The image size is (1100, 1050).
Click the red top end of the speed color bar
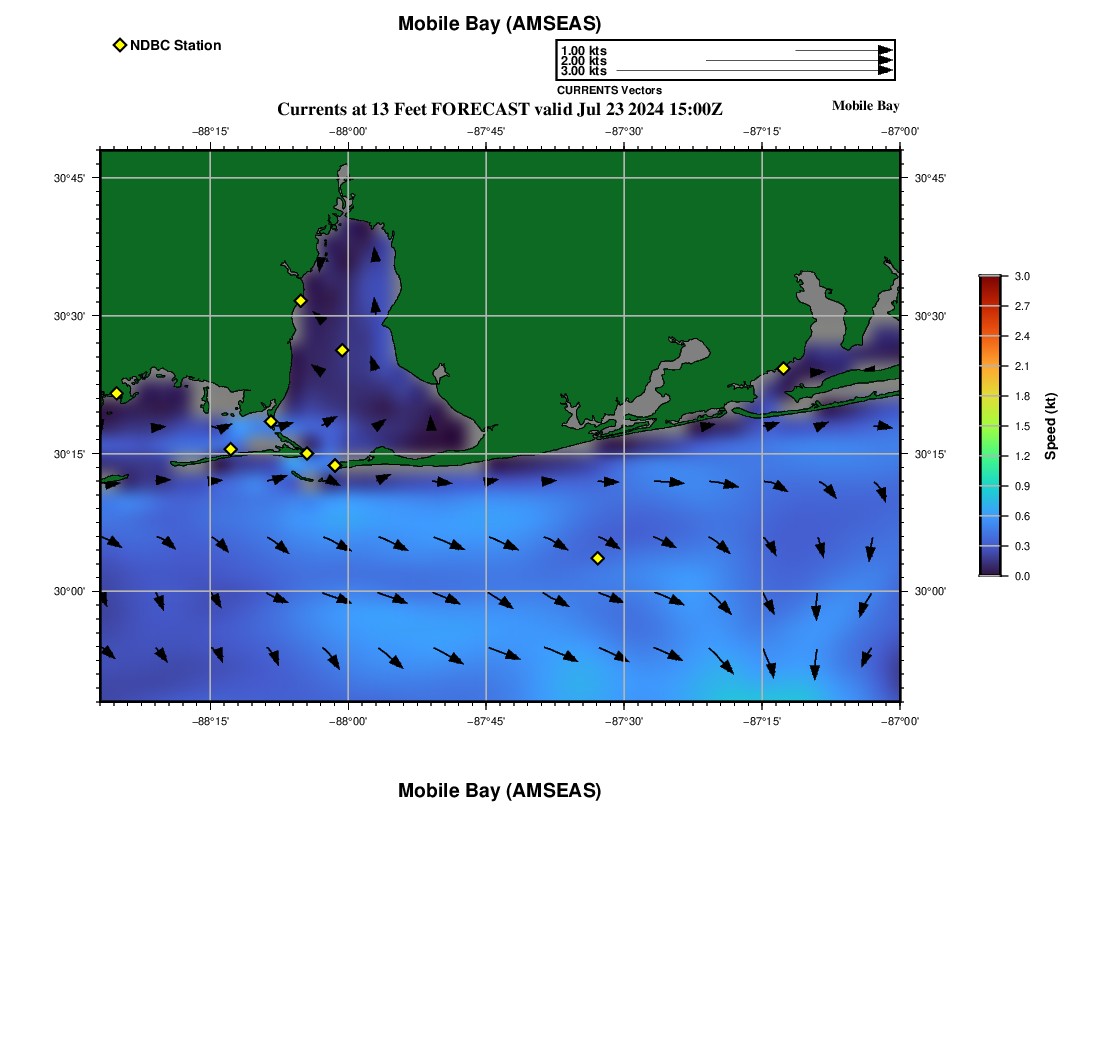[x=989, y=281]
